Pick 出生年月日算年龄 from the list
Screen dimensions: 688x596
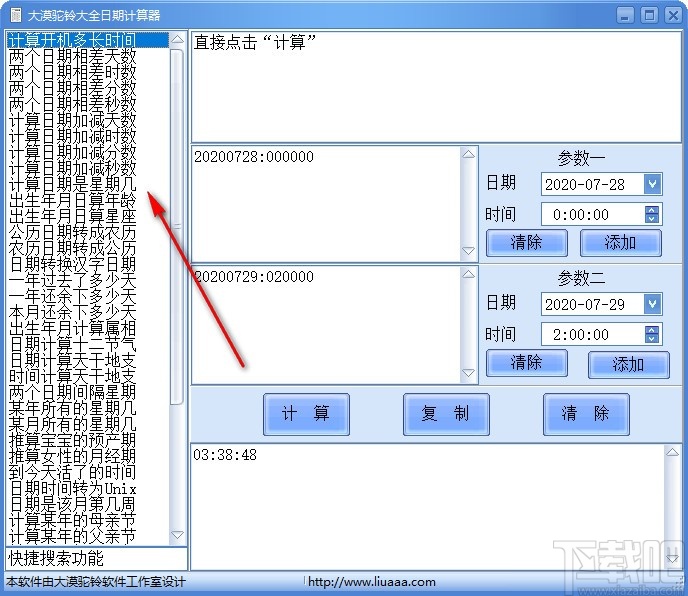(88, 201)
